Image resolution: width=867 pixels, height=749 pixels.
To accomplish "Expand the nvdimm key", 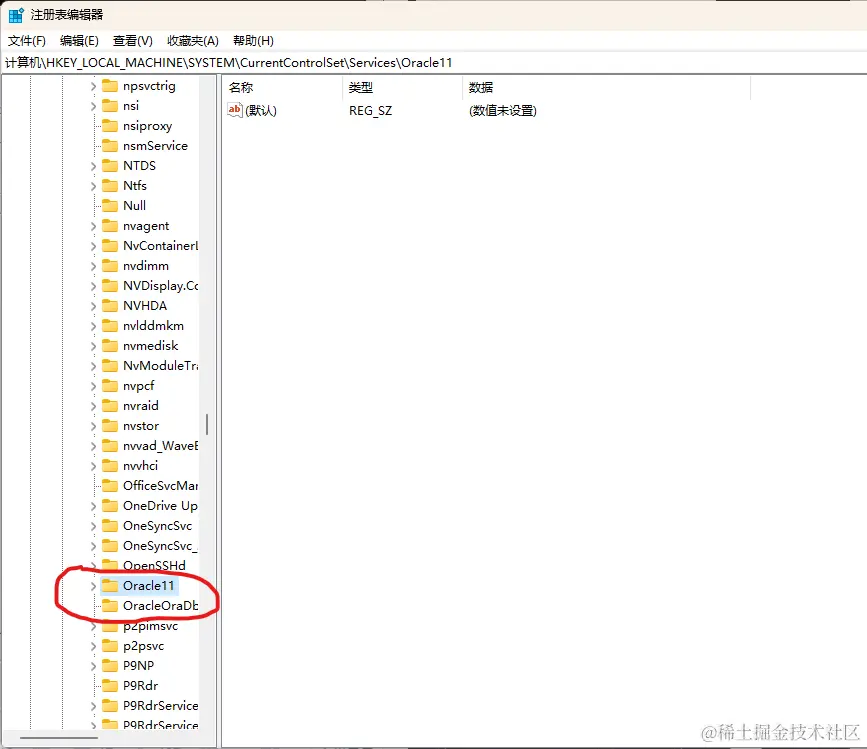I will click(93, 266).
